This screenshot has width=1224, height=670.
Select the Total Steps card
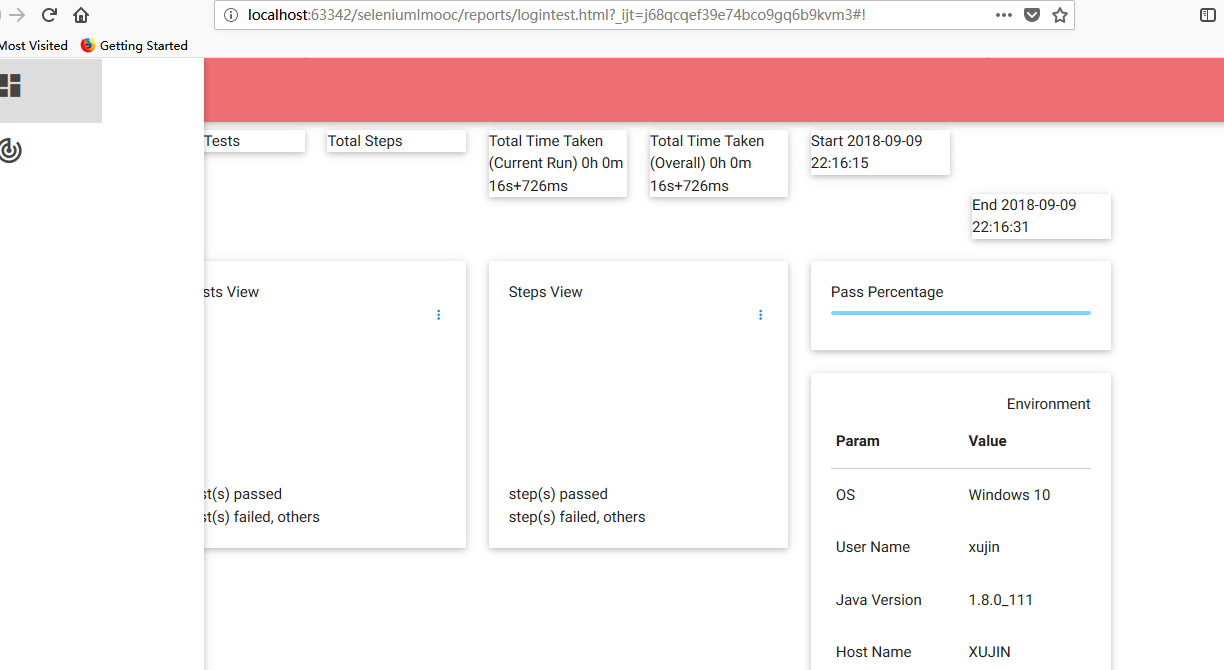[x=396, y=141]
